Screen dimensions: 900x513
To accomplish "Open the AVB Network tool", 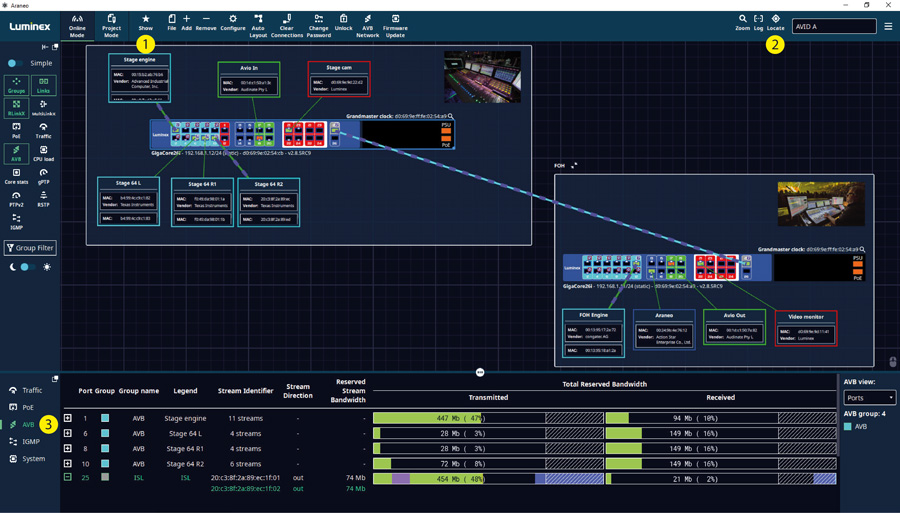I will coord(367,26).
